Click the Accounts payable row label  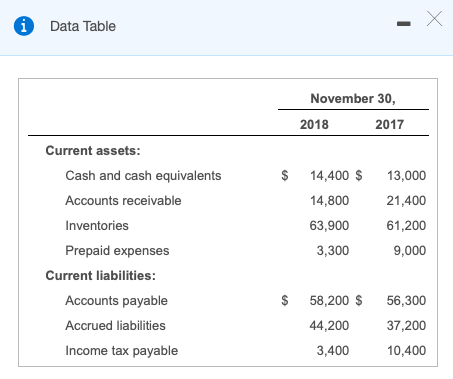click(116, 301)
